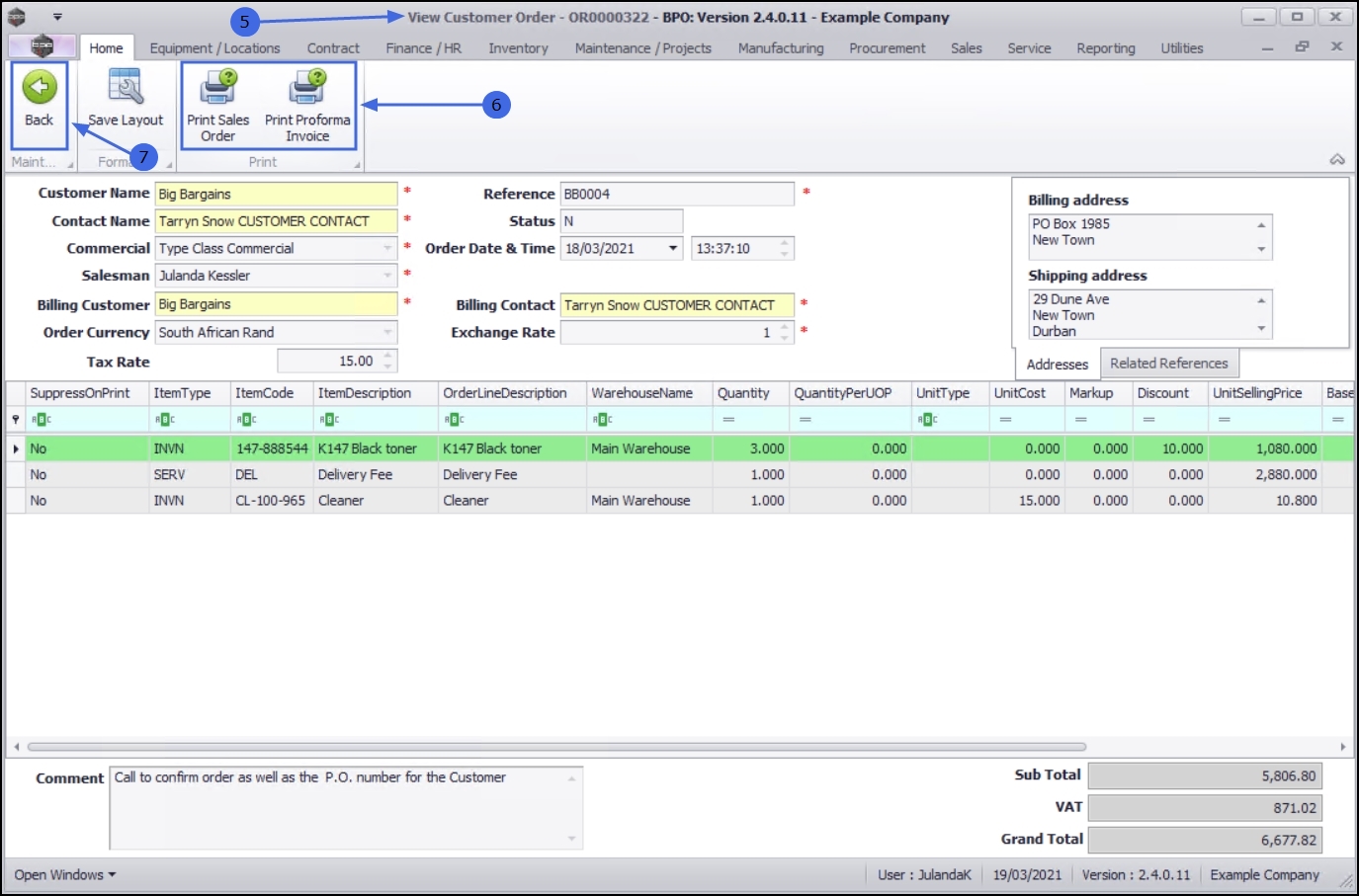Click the Quantity column filter equals icon
1359x896 pixels.
[728, 420]
